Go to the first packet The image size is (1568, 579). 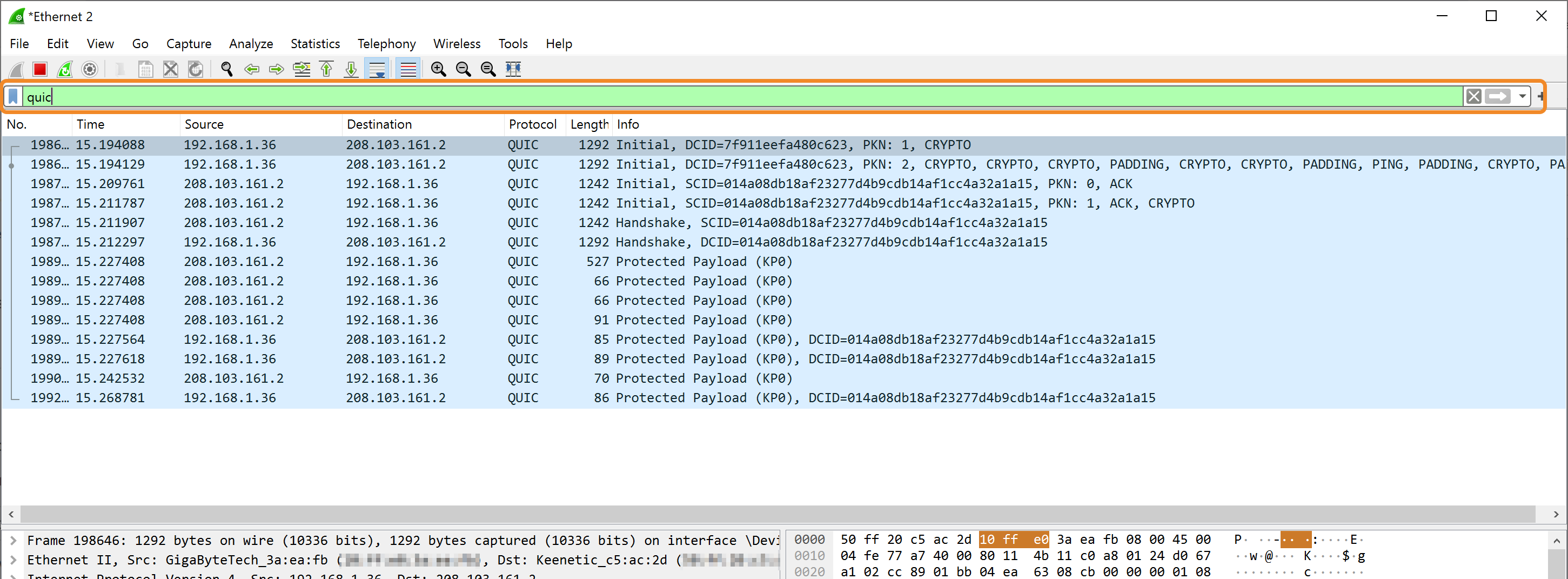pyautogui.click(x=326, y=69)
